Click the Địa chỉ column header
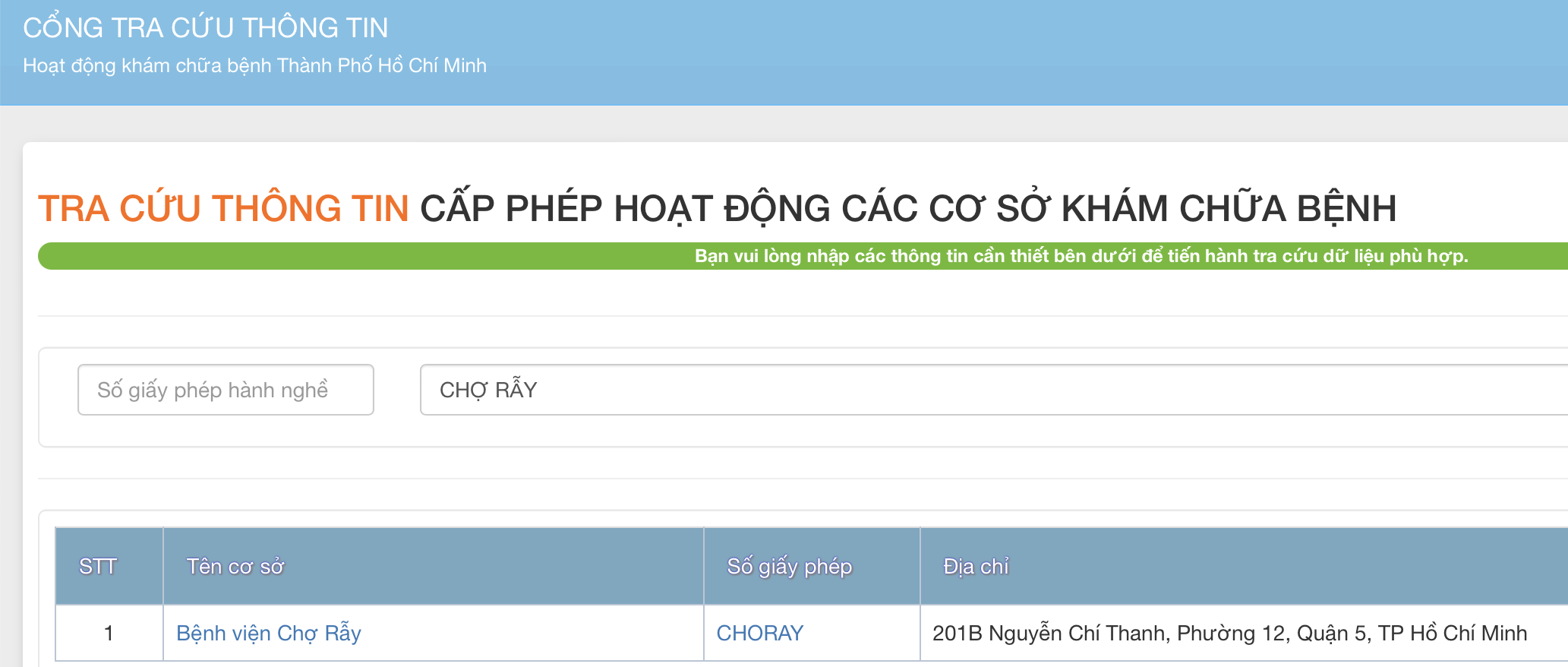The width and height of the screenshot is (1568, 667). [x=975, y=567]
